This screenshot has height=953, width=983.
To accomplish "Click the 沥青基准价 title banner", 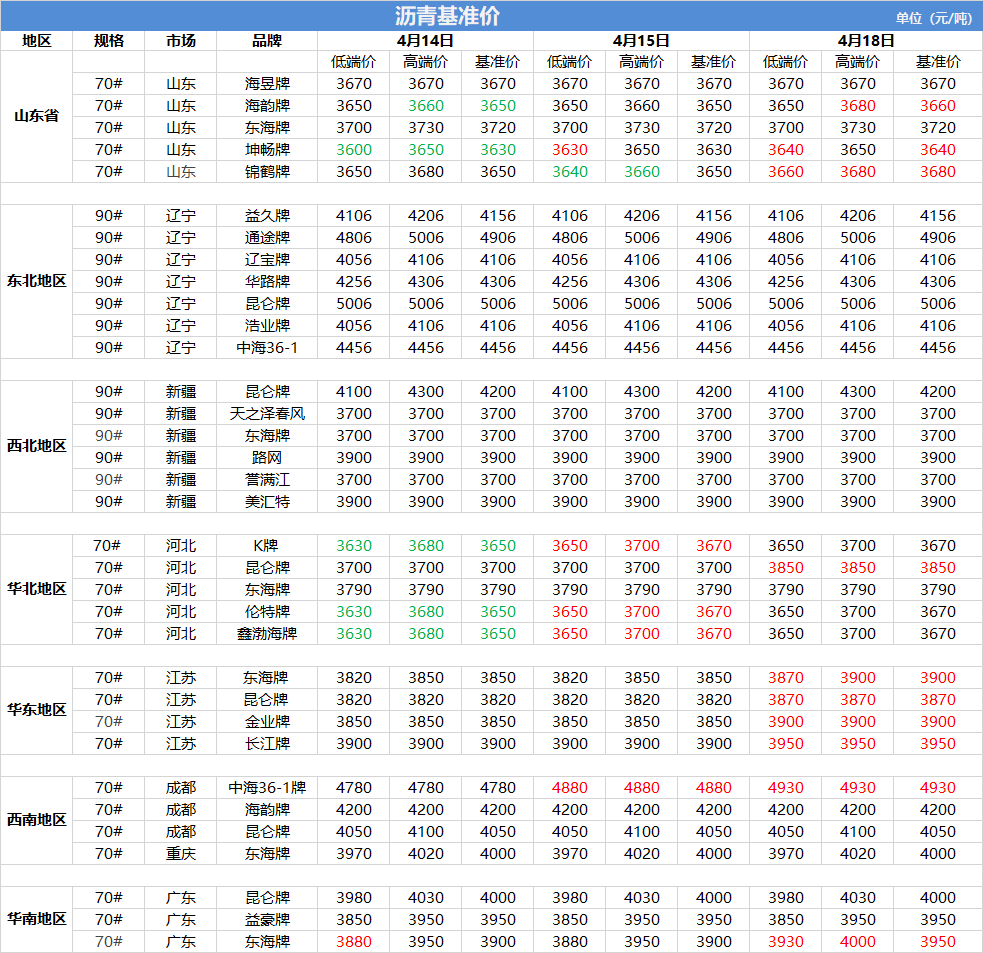I will [x=447, y=16].
